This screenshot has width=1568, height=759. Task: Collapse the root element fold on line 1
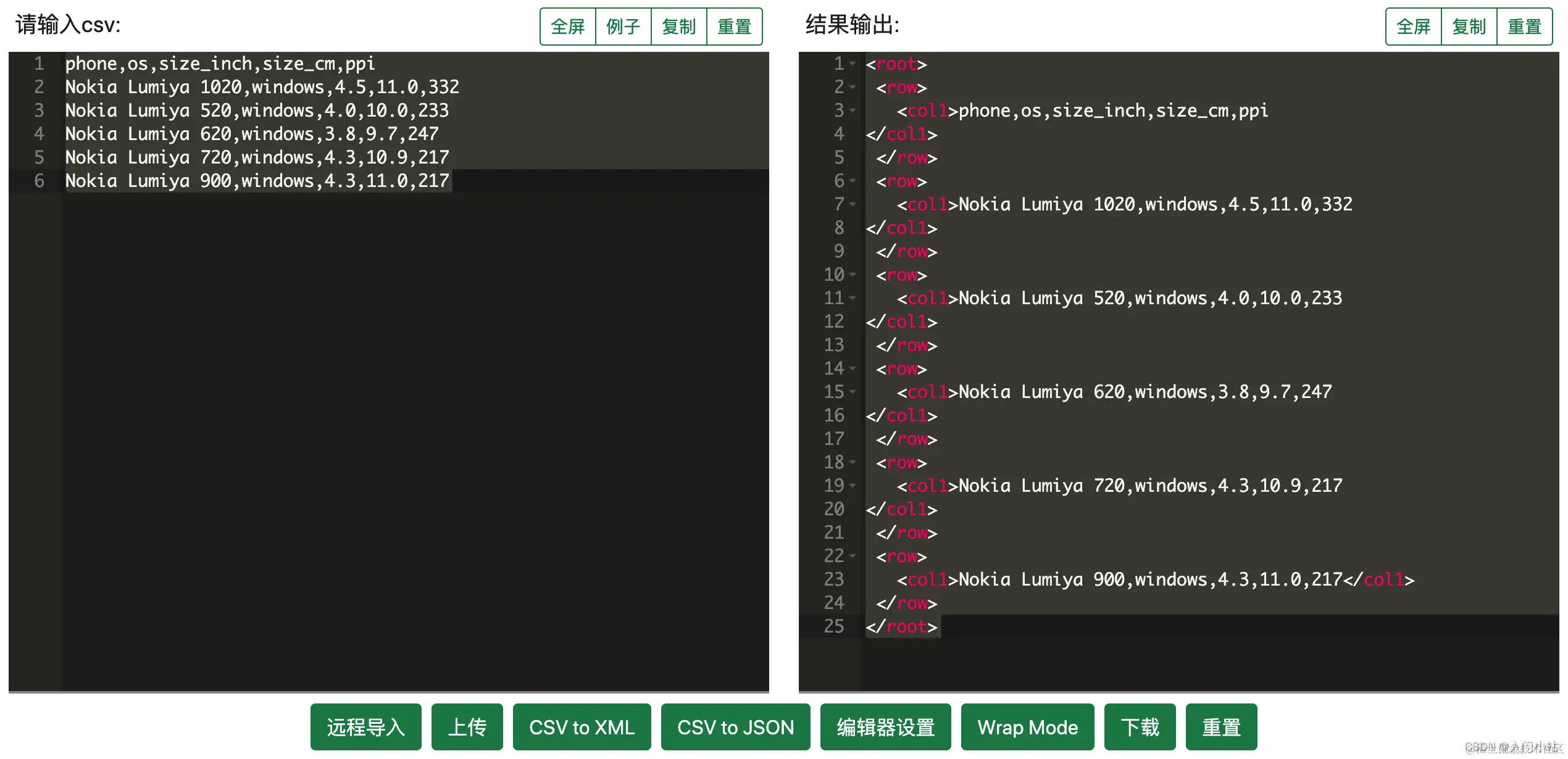[x=853, y=64]
